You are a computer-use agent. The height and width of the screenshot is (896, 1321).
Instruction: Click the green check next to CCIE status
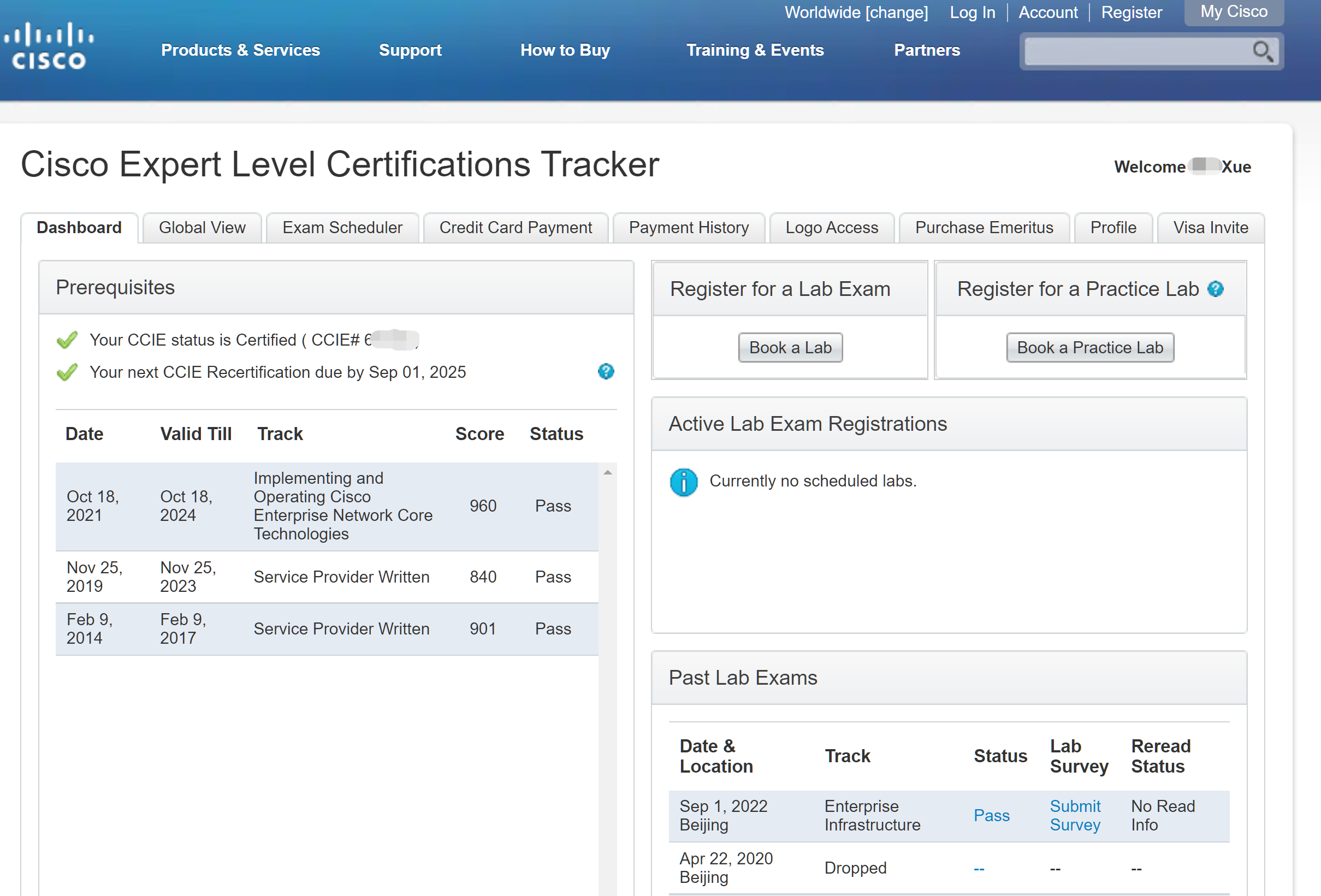pyautogui.click(x=67, y=340)
